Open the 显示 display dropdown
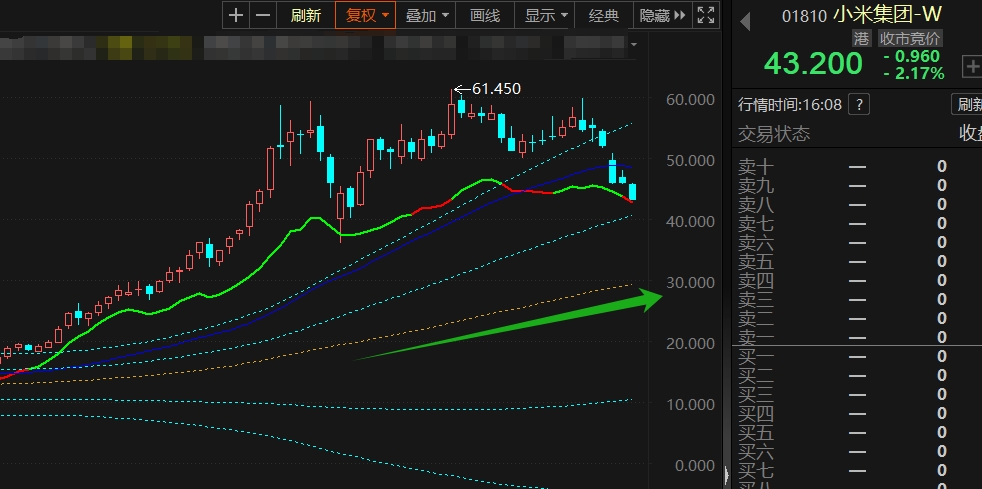982x489 pixels. [545, 15]
